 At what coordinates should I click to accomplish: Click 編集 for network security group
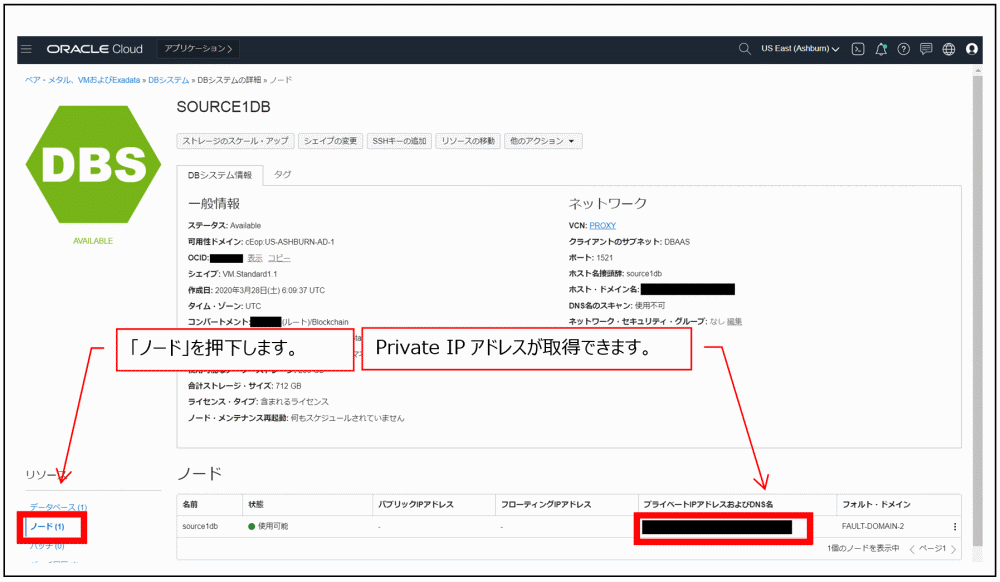pyautogui.click(x=734, y=322)
